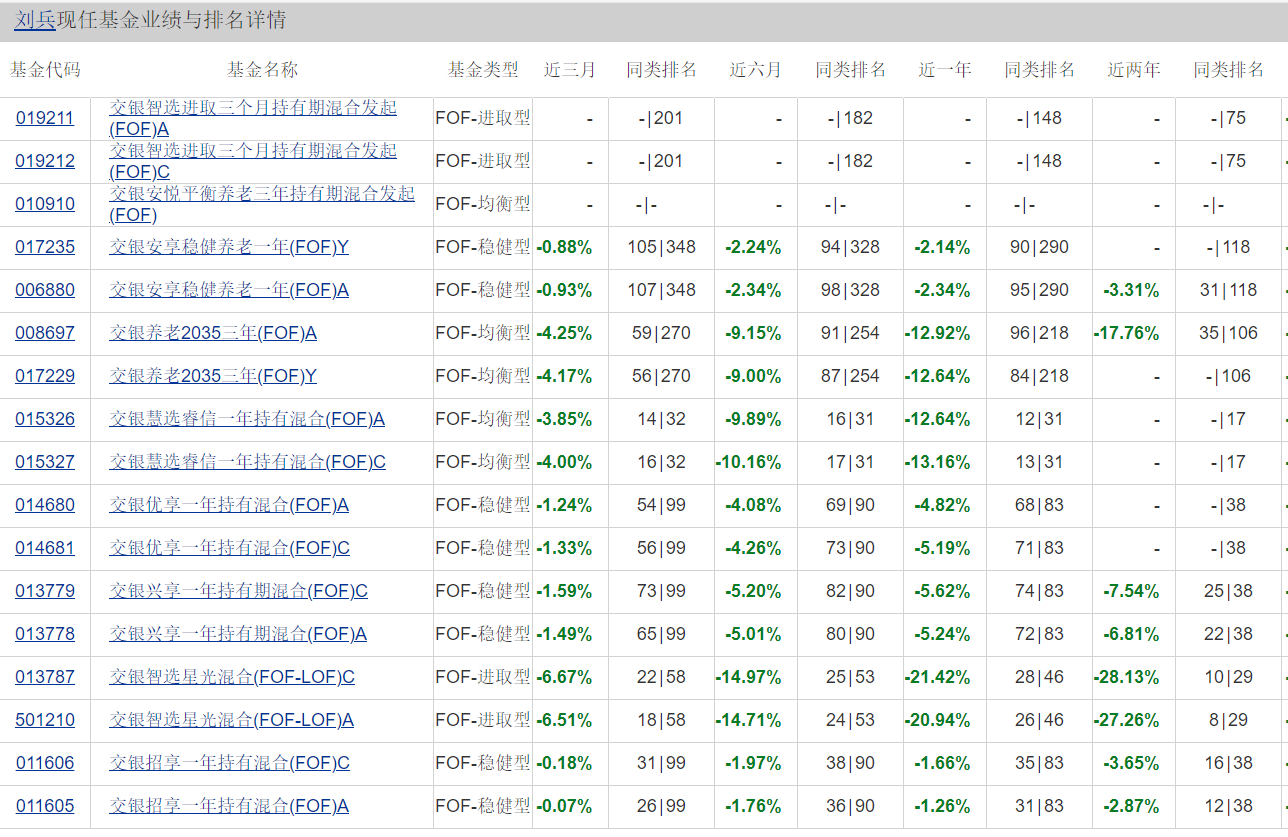Open fund code 015326

tap(45, 419)
